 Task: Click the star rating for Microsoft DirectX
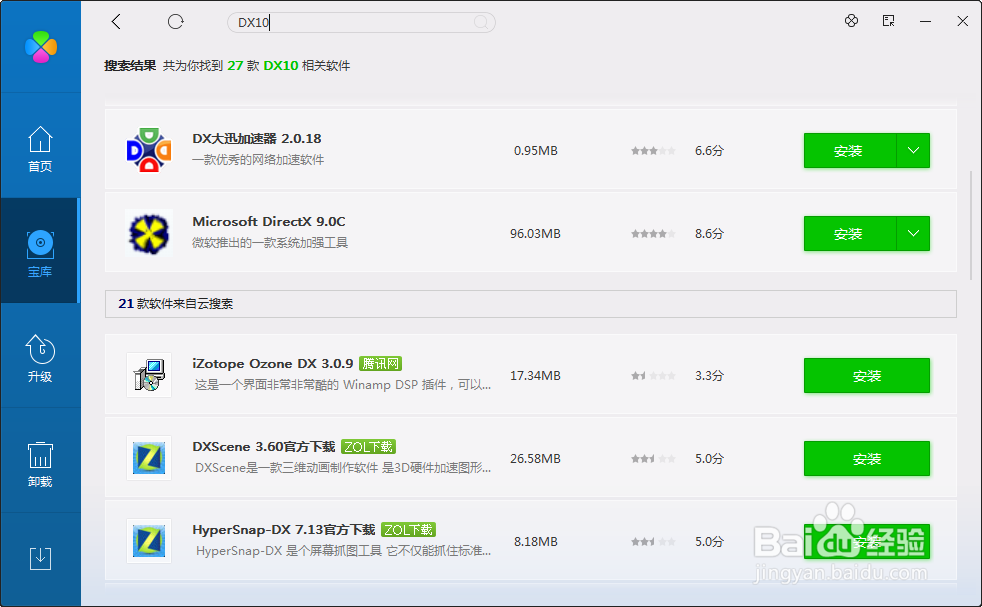click(653, 234)
